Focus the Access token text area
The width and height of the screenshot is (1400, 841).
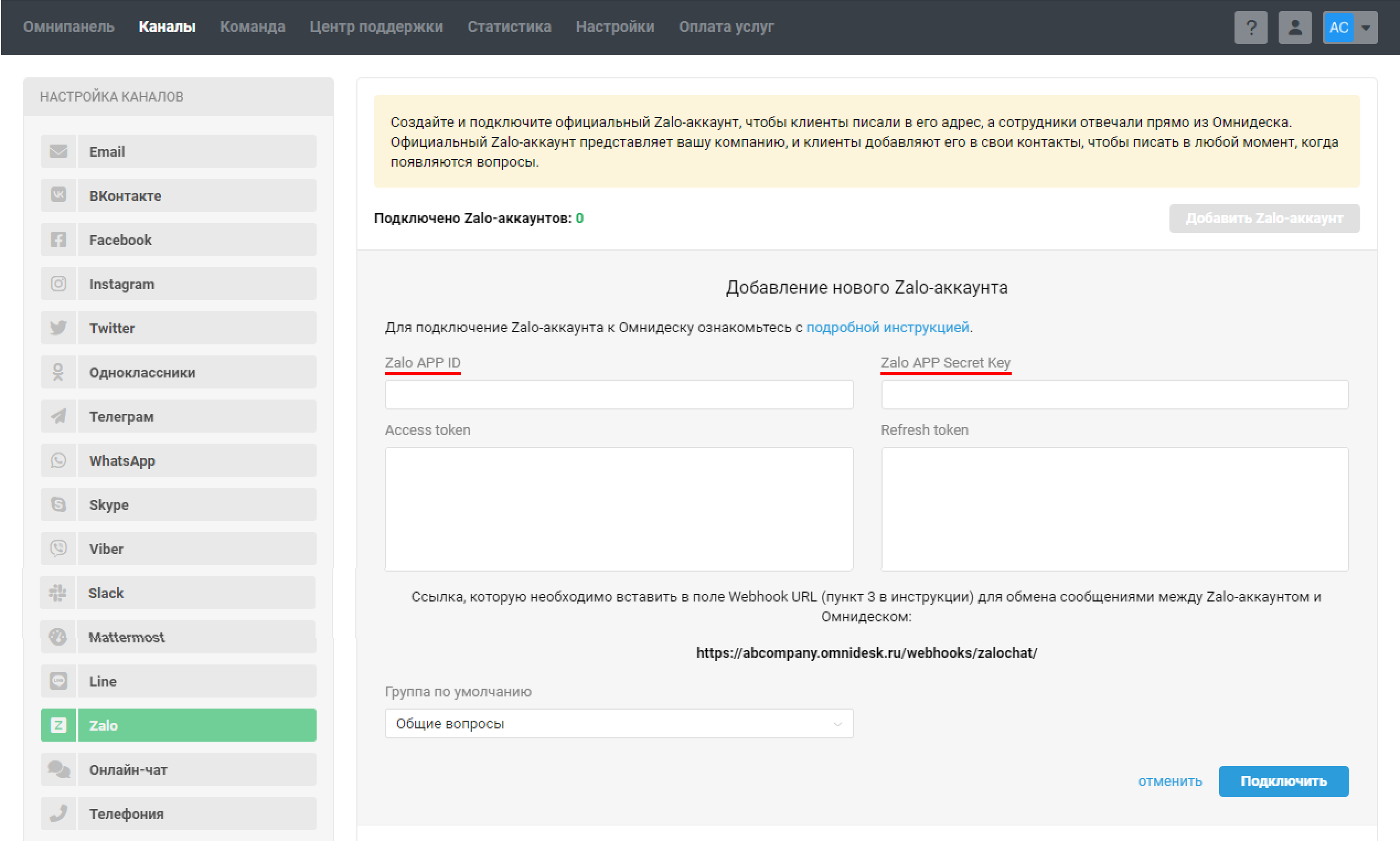point(619,509)
